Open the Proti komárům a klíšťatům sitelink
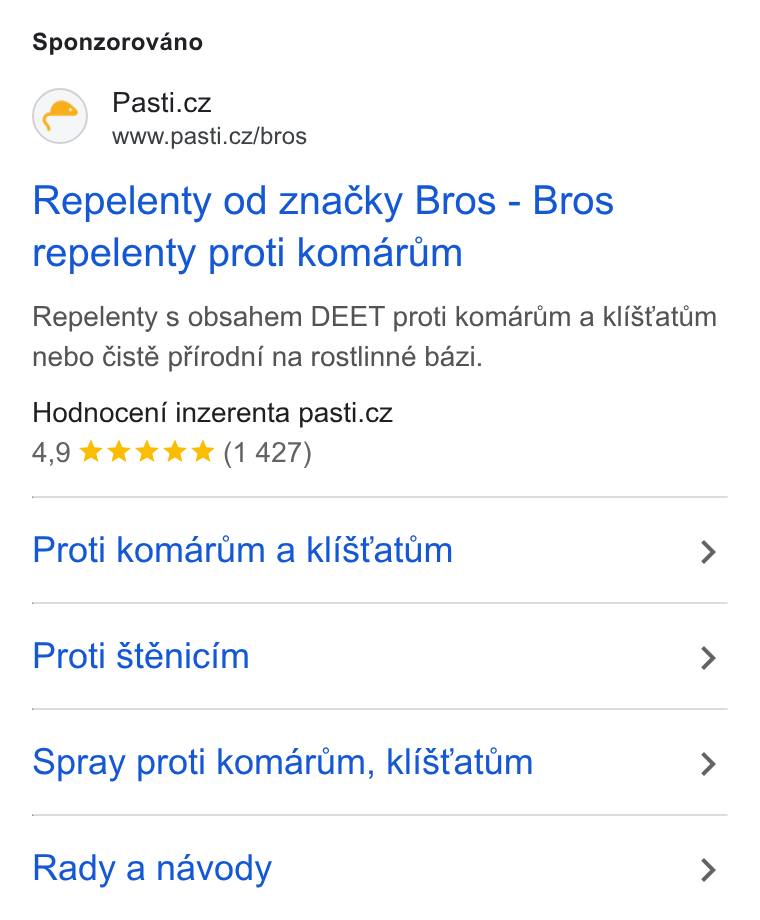 pyautogui.click(x=242, y=550)
